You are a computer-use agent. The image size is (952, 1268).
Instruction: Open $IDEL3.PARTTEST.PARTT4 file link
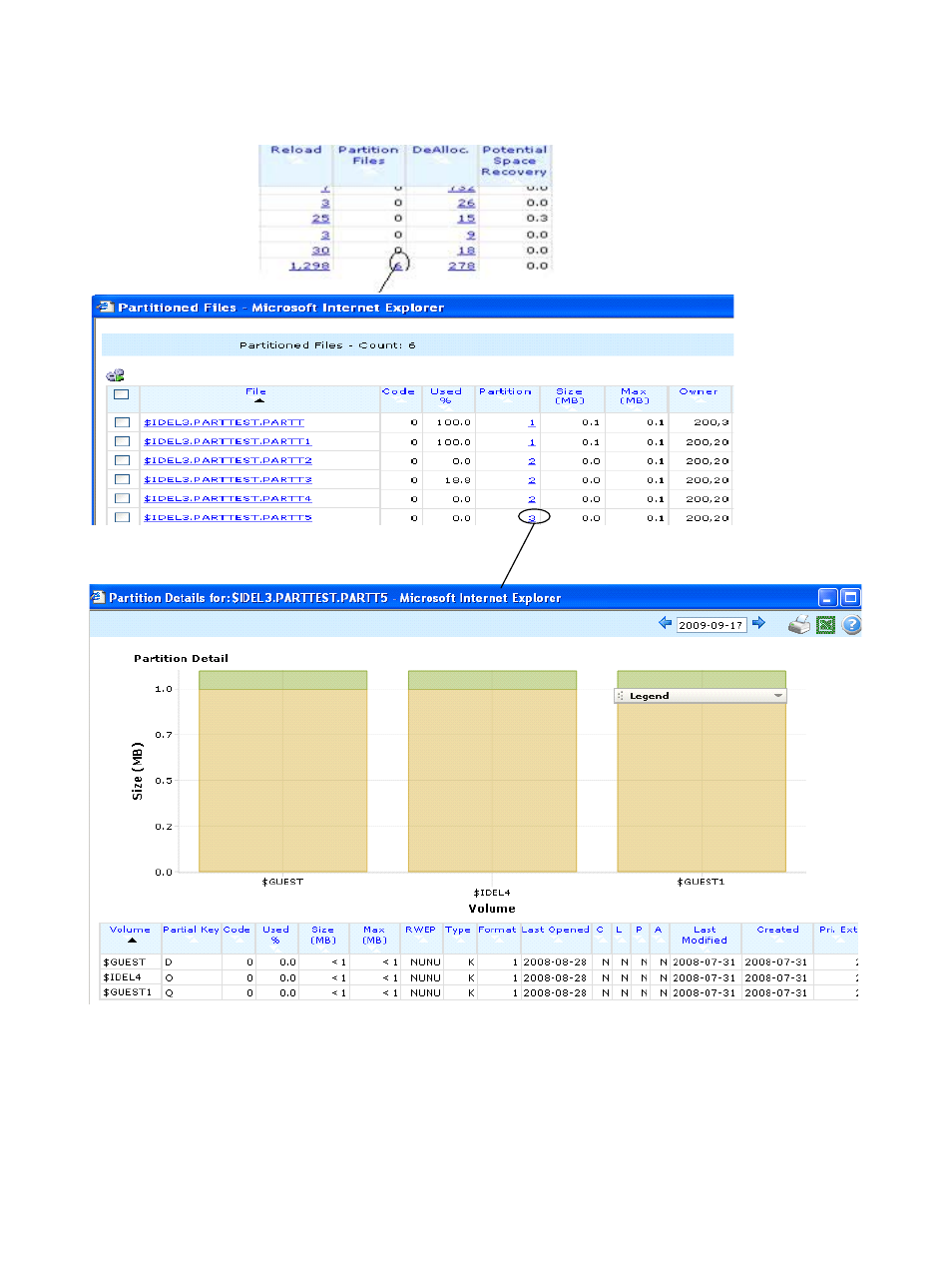pos(228,498)
